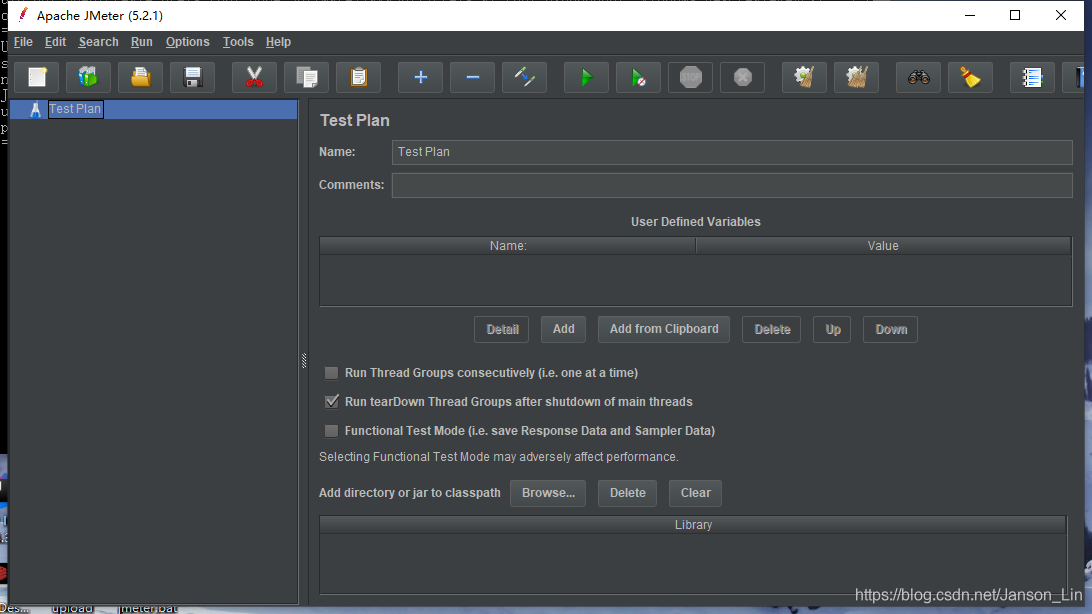This screenshot has height=614, width=1092.
Task: Open the Edit menu
Action: coord(55,42)
